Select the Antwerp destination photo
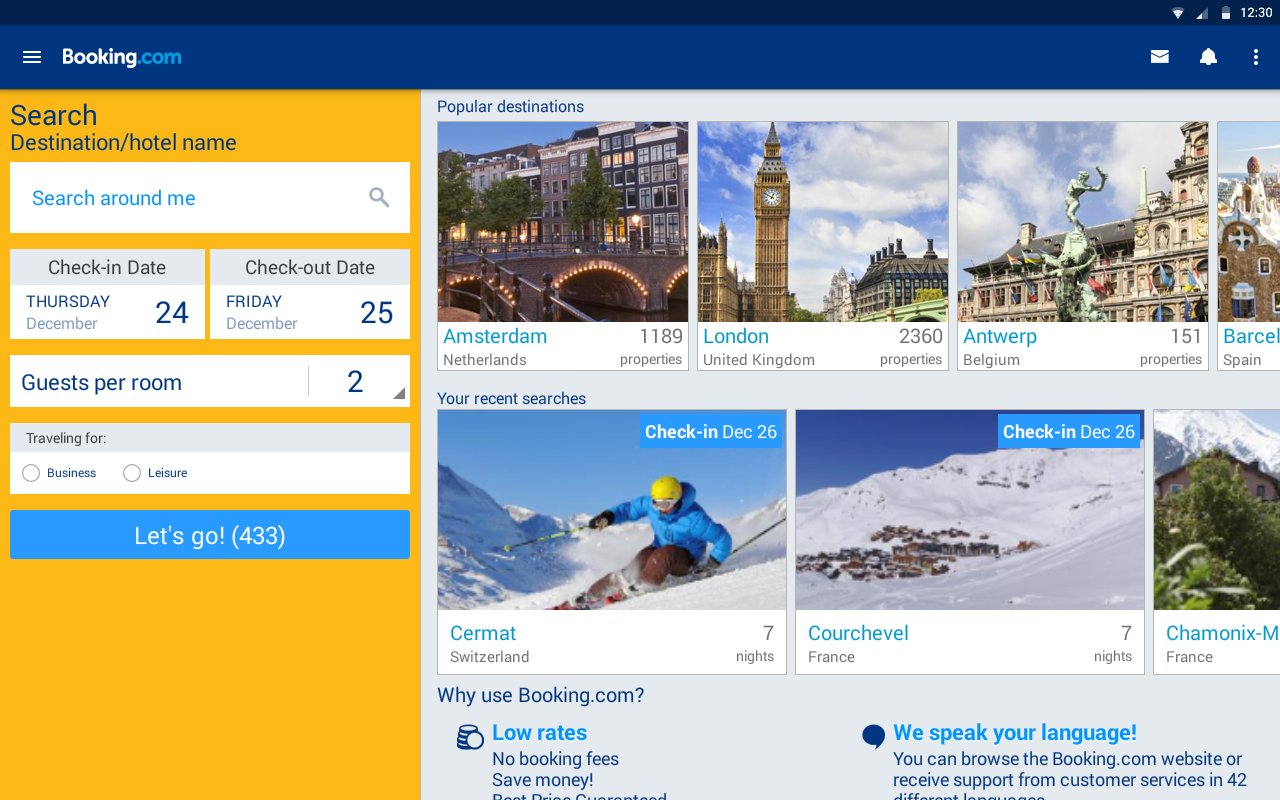1280x800 pixels. click(x=1083, y=222)
